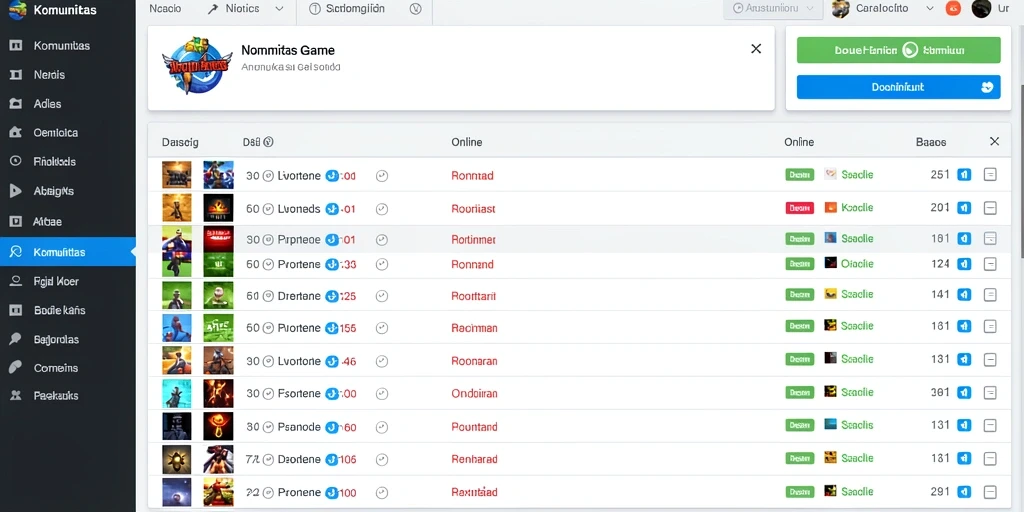This screenshot has height=512, width=1024.
Task: Click the red badge in Roorilast row
Action: pyautogui.click(x=799, y=208)
